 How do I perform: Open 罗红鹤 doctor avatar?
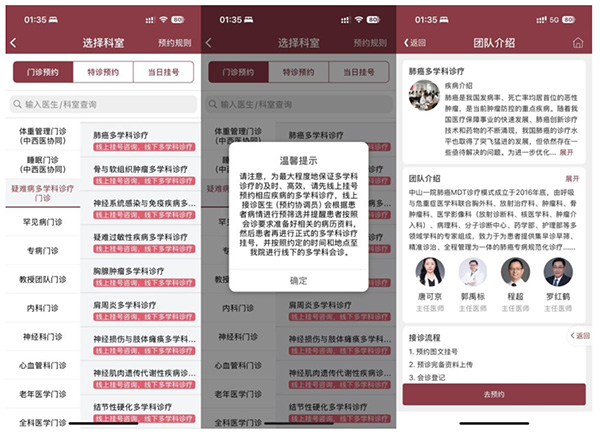[x=557, y=273]
